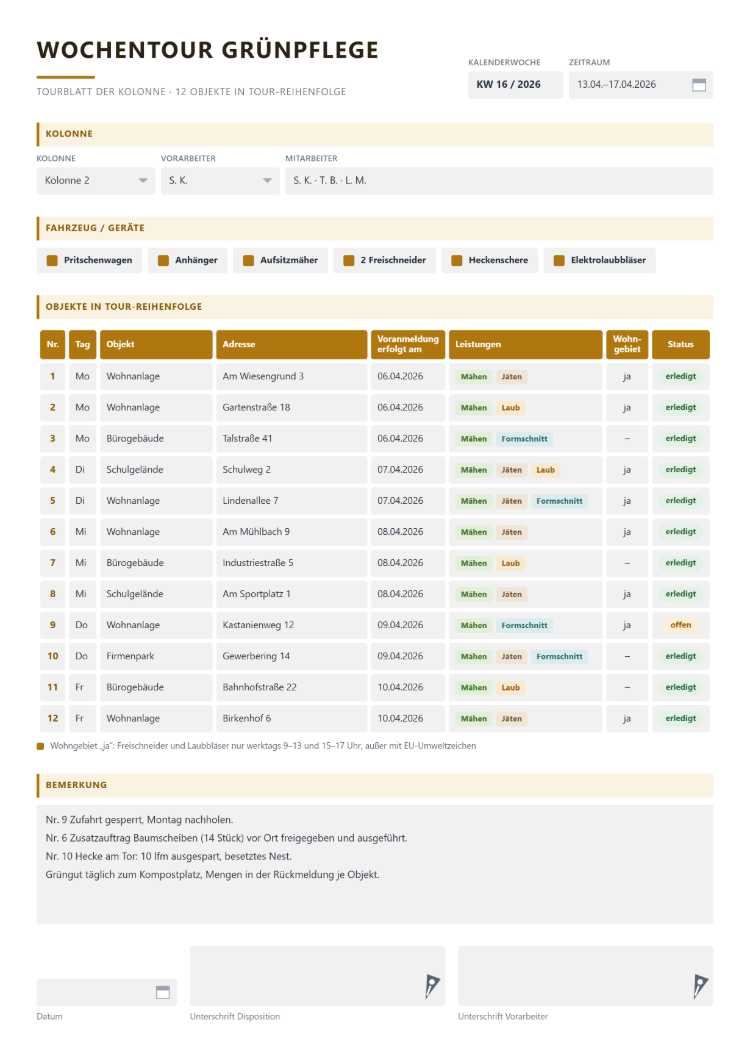Click the Tag column header
The height and width of the screenshot is (1060, 750).
[x=83, y=344]
